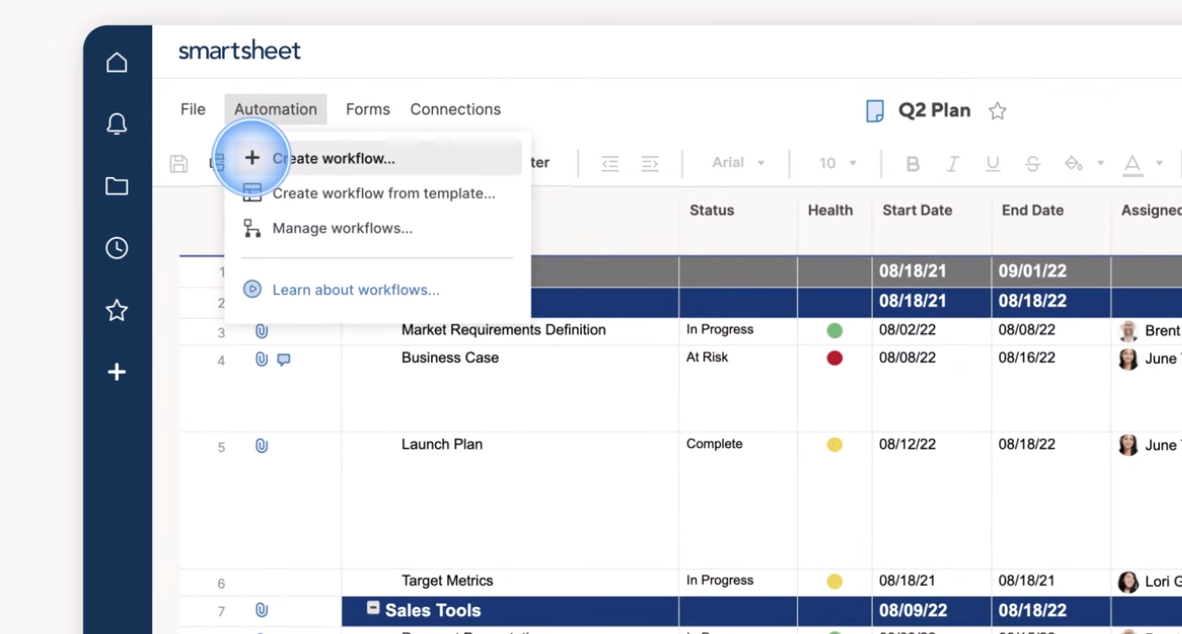Select the Launch Plan cell
This screenshot has width=1182, height=634.
coord(442,445)
